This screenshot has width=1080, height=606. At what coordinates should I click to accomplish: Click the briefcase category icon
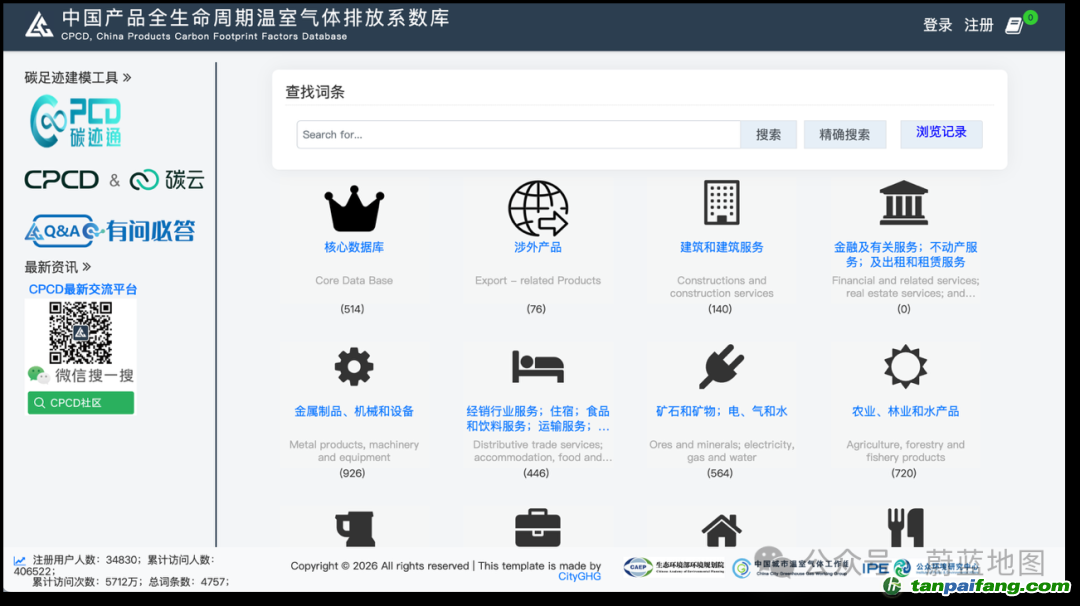point(537,528)
